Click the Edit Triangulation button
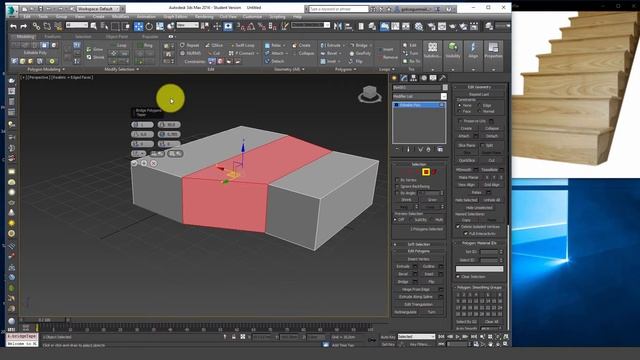 coord(418,304)
